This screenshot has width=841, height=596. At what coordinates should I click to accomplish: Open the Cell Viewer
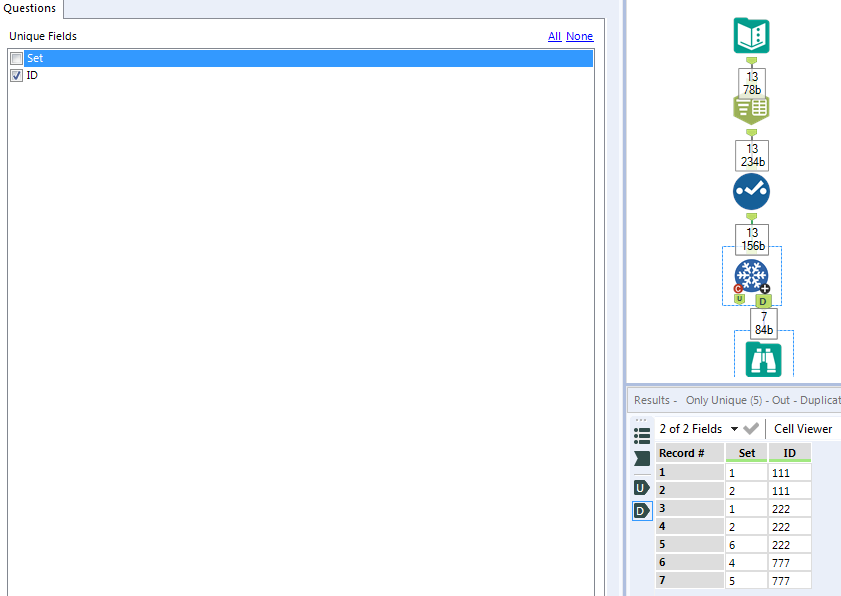[803, 428]
